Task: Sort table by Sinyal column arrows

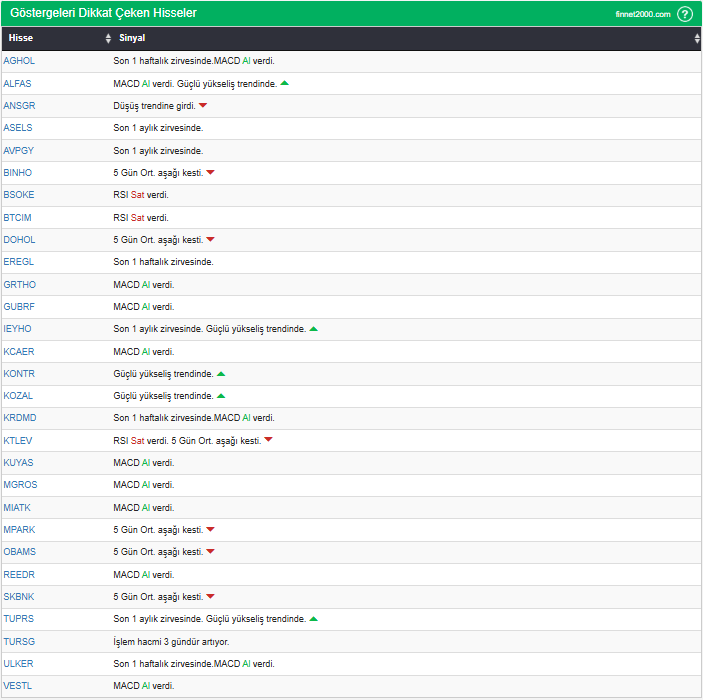Action: [697, 38]
